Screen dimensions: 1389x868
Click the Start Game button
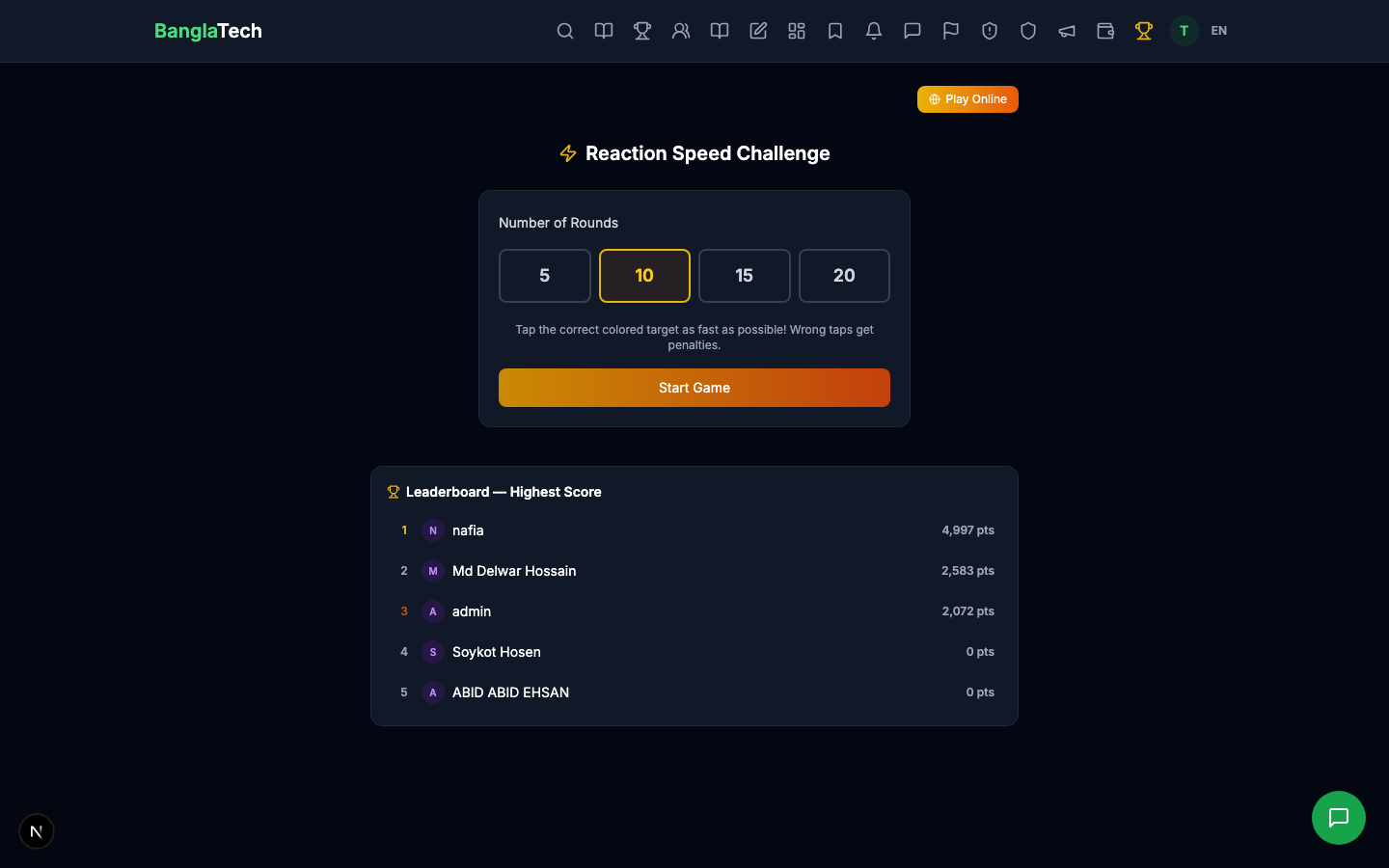(694, 388)
